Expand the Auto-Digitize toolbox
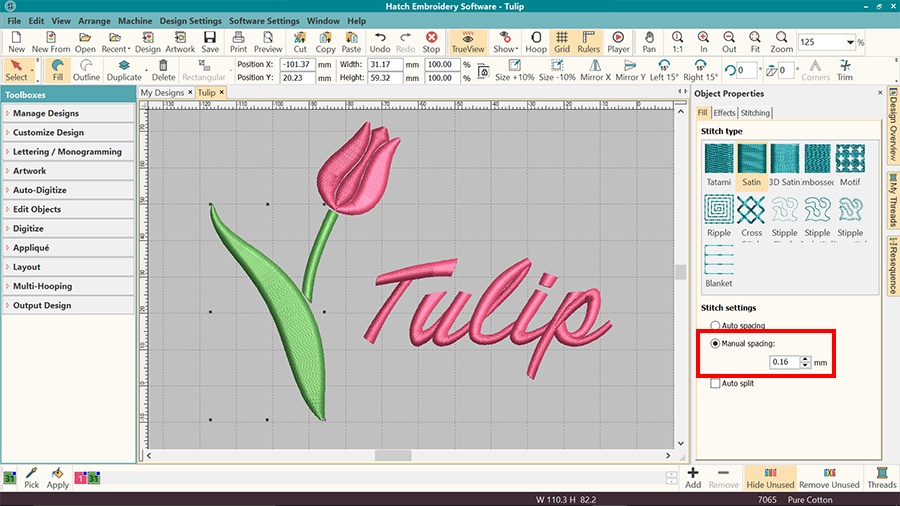Screen dimensions: 900x506 click(68, 190)
